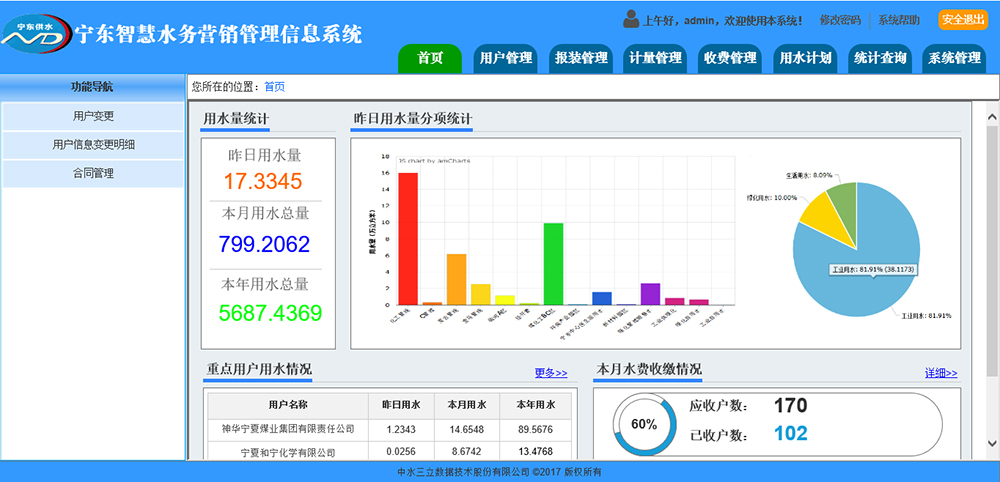Switch to the 收费管理 tab
This screenshot has width=1000, height=482.
(730, 58)
